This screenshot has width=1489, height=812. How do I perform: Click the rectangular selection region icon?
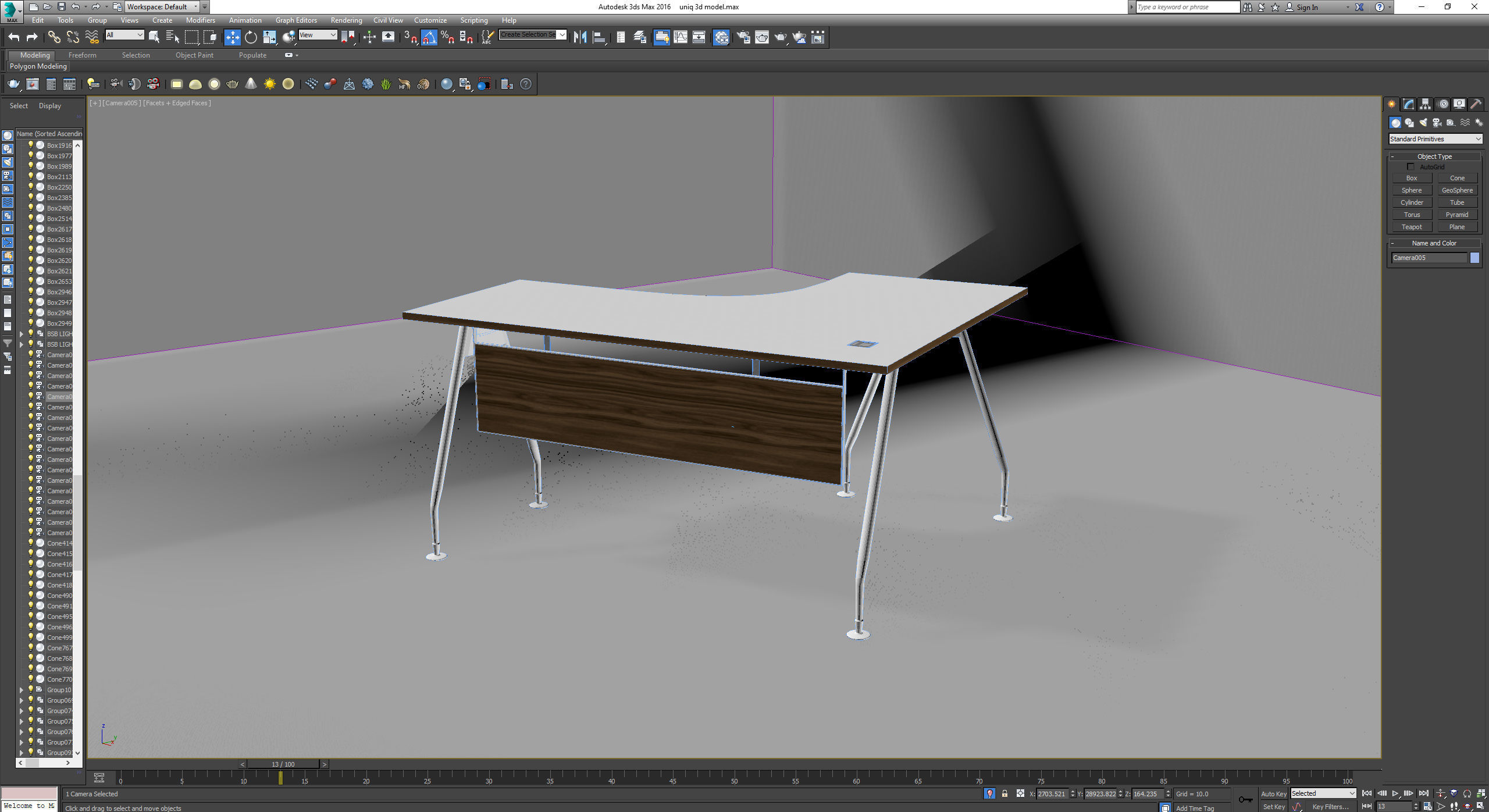191,37
